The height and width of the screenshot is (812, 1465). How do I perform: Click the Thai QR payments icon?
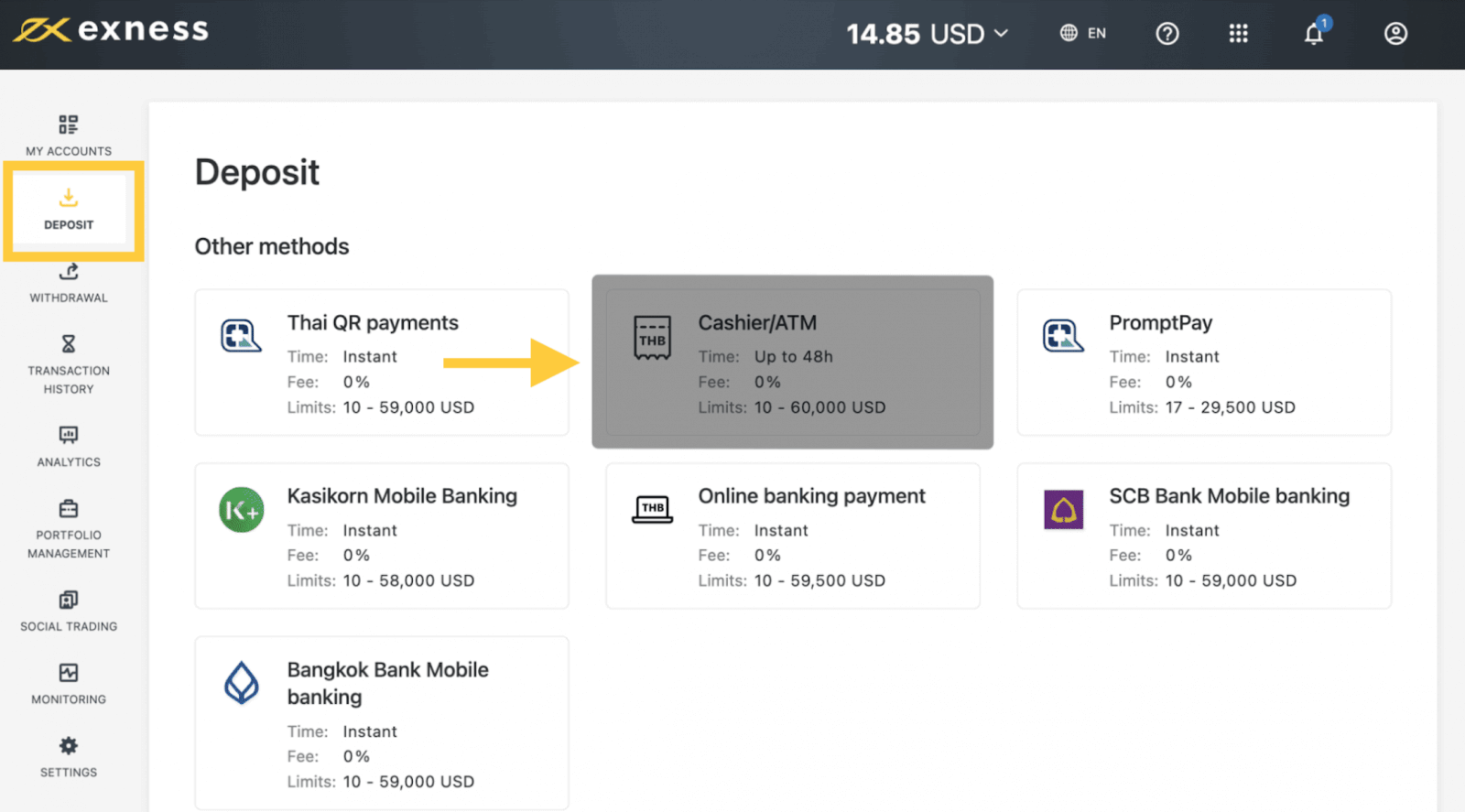click(x=241, y=336)
